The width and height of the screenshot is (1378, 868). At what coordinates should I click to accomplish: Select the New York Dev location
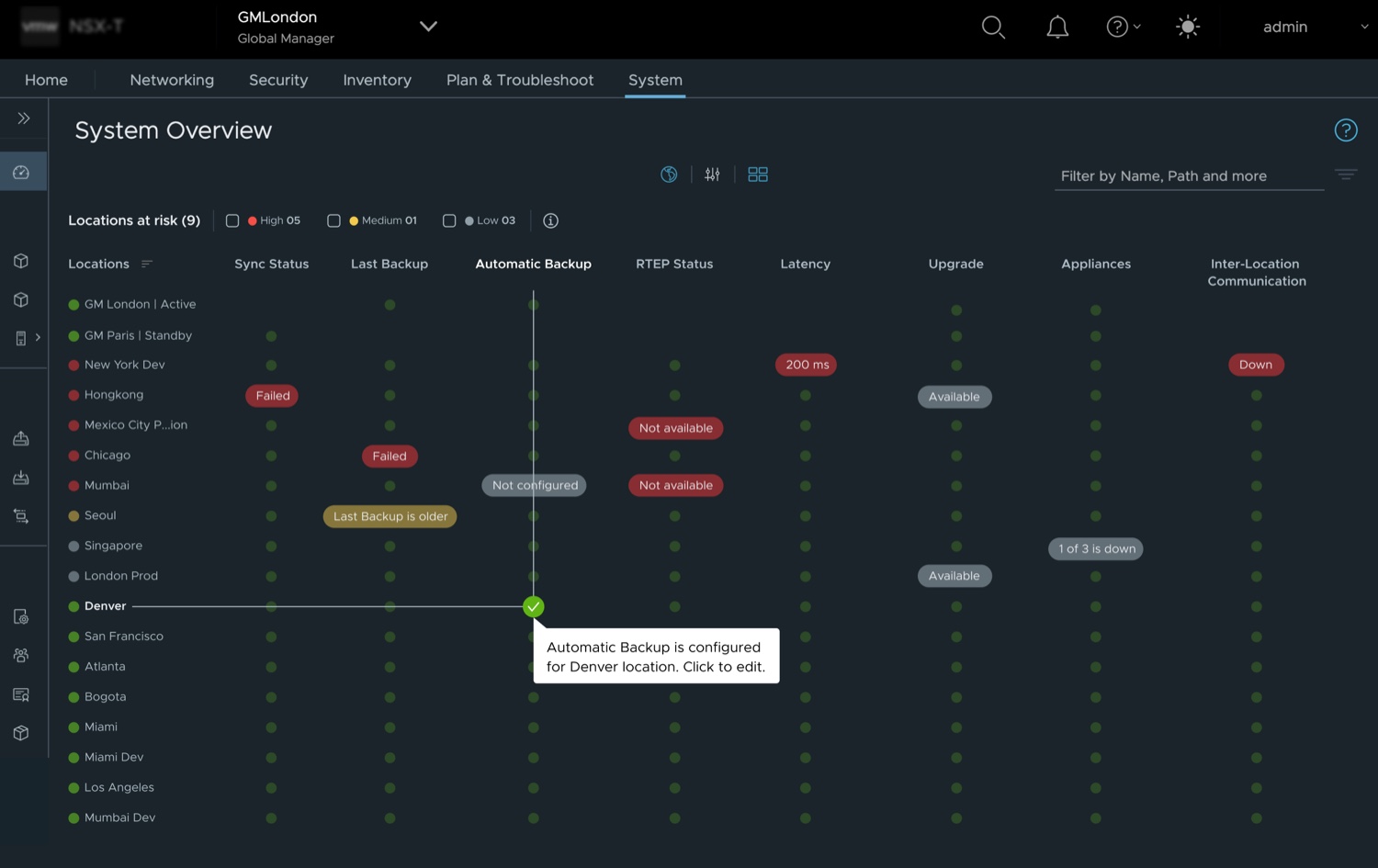[124, 365]
